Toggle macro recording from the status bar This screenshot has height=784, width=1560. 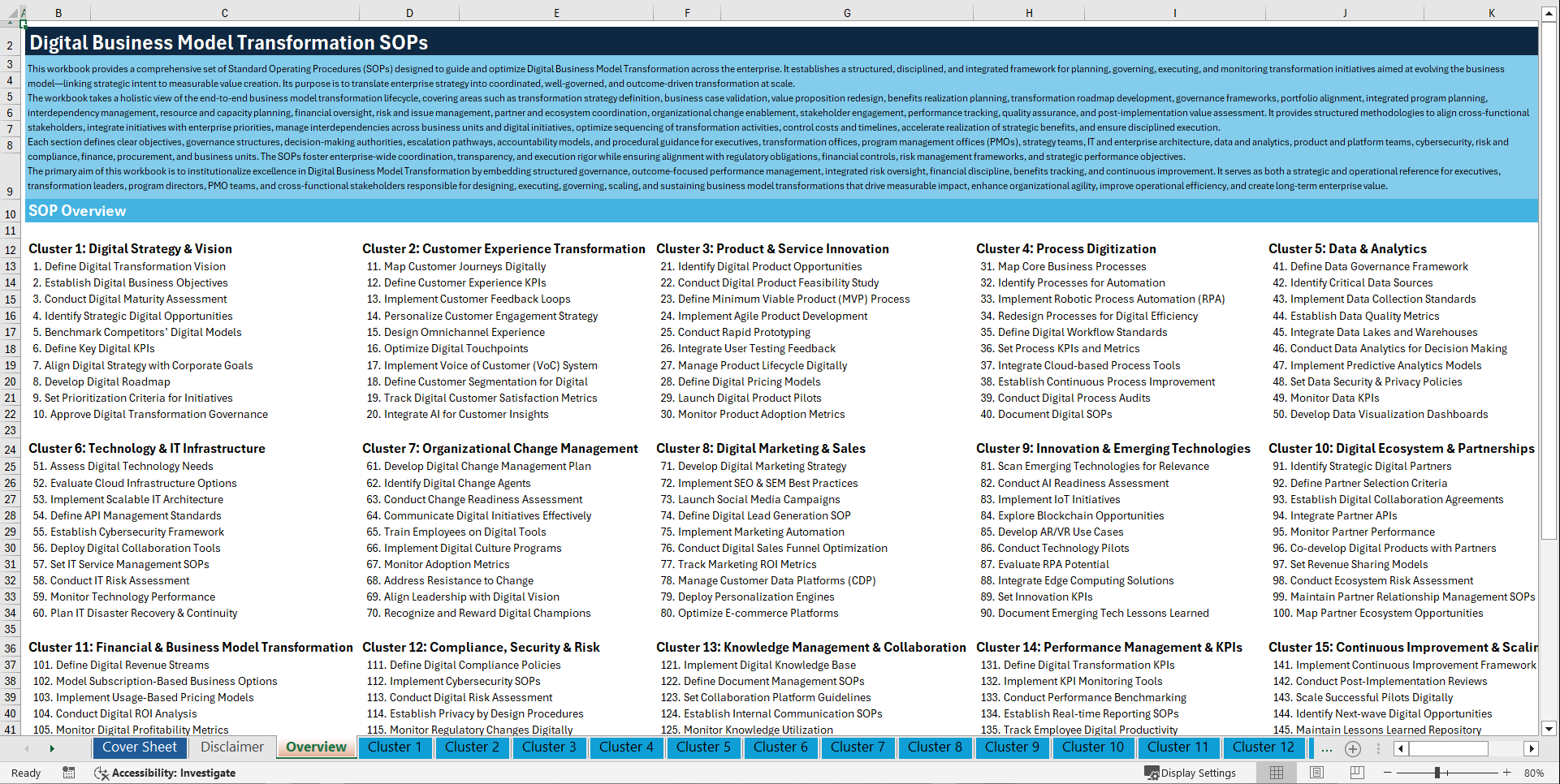tap(69, 773)
